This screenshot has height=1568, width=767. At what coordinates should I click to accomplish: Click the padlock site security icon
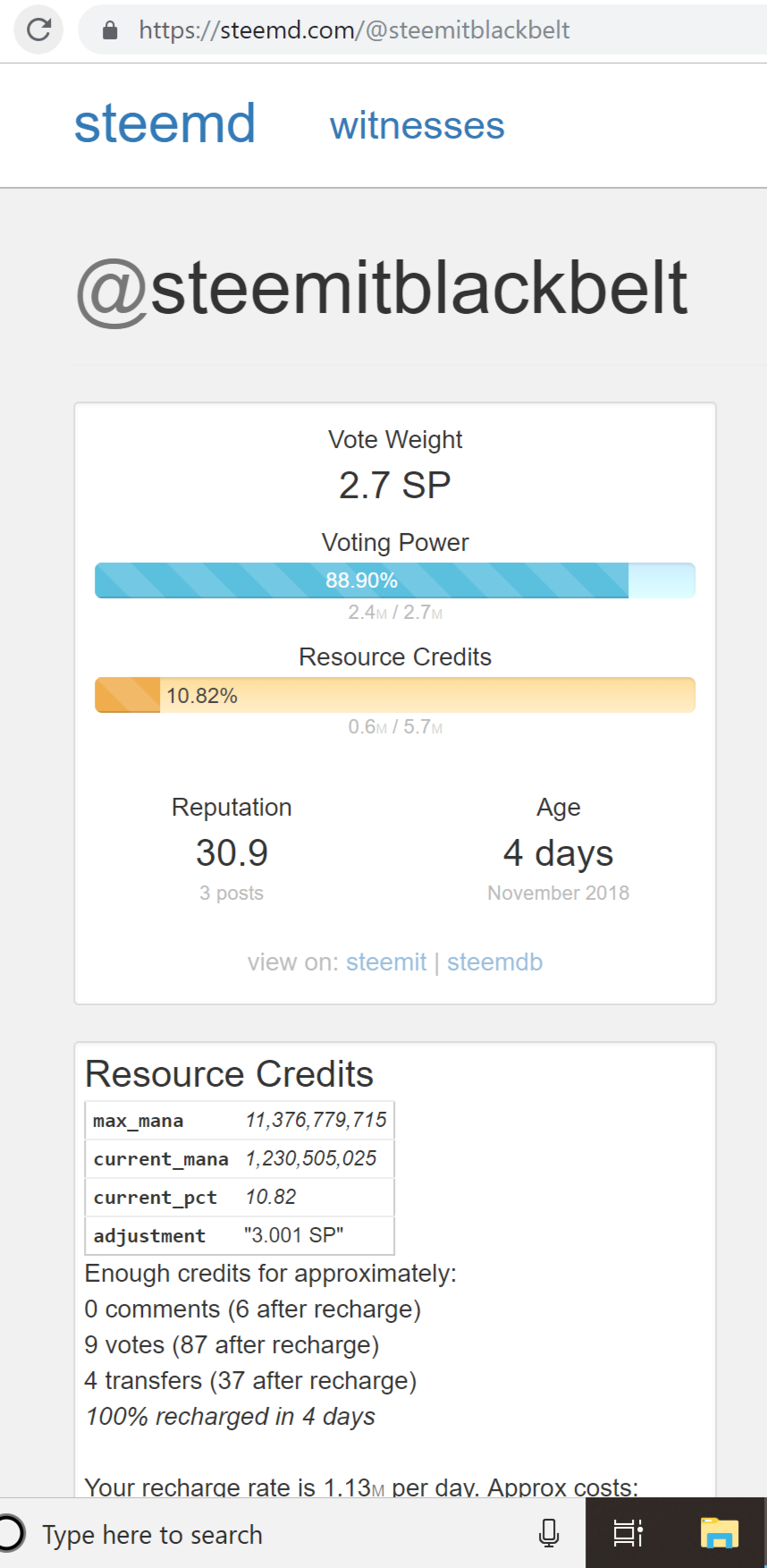(110, 30)
